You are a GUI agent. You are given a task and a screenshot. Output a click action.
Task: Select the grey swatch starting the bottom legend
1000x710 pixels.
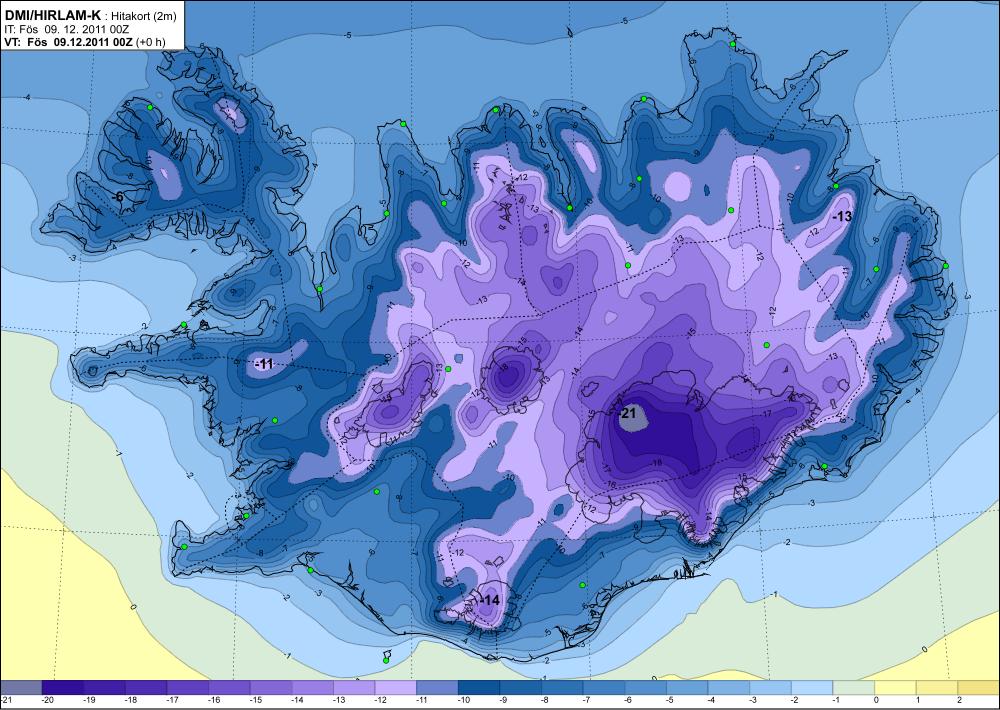pyautogui.click(x=21, y=688)
